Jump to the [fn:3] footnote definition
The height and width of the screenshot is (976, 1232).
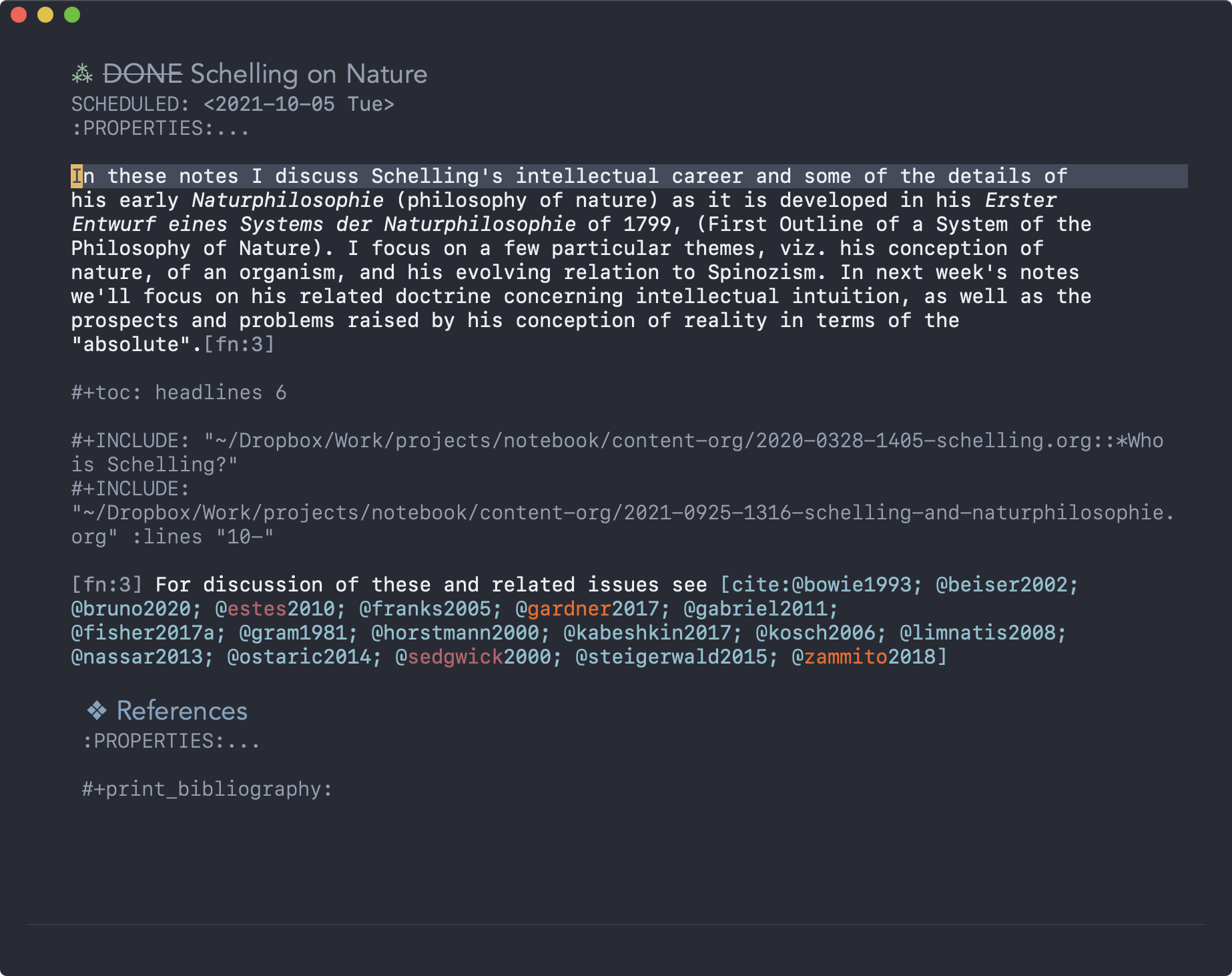pos(107,585)
